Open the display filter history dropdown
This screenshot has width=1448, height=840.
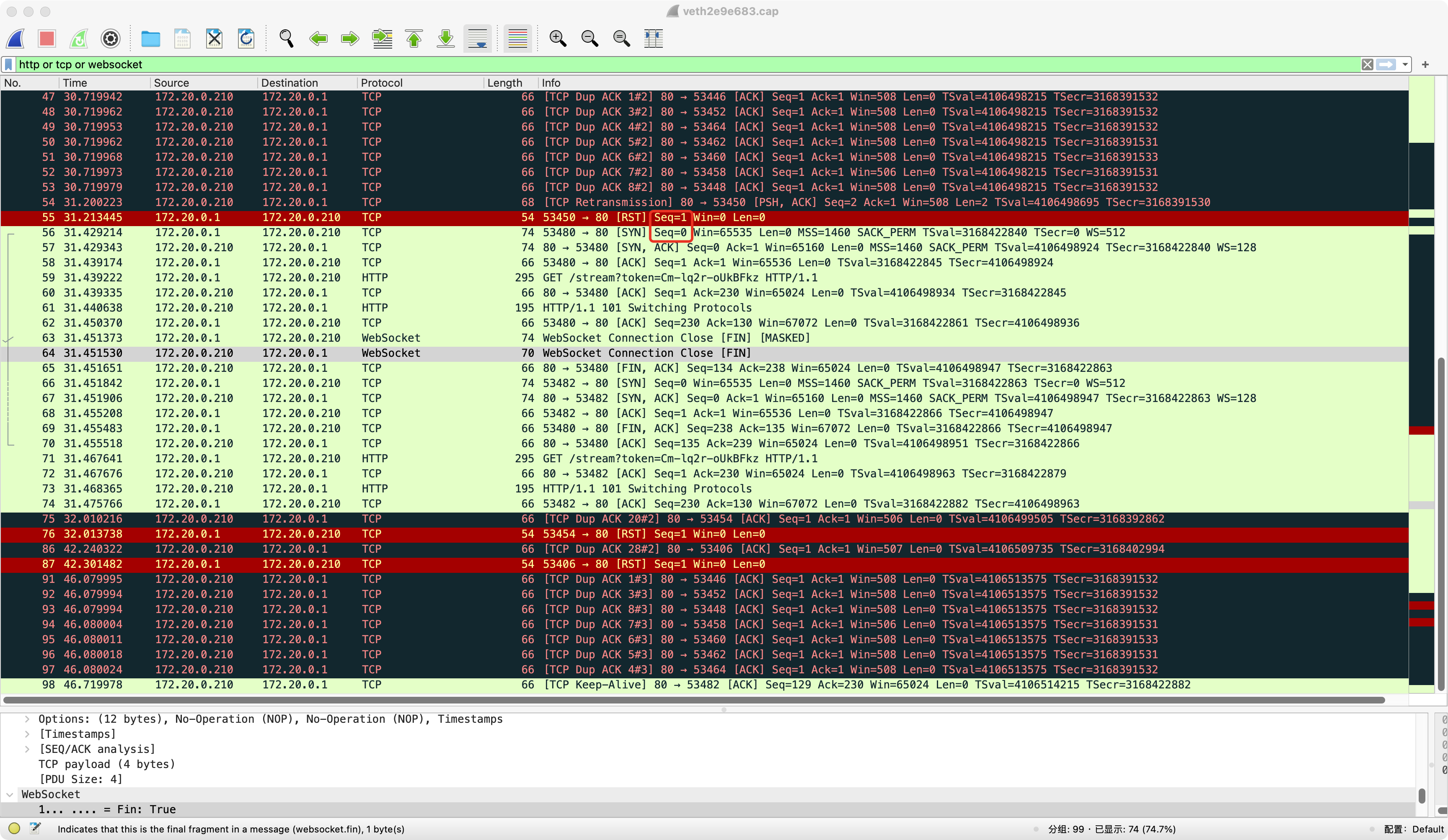[x=1405, y=64]
